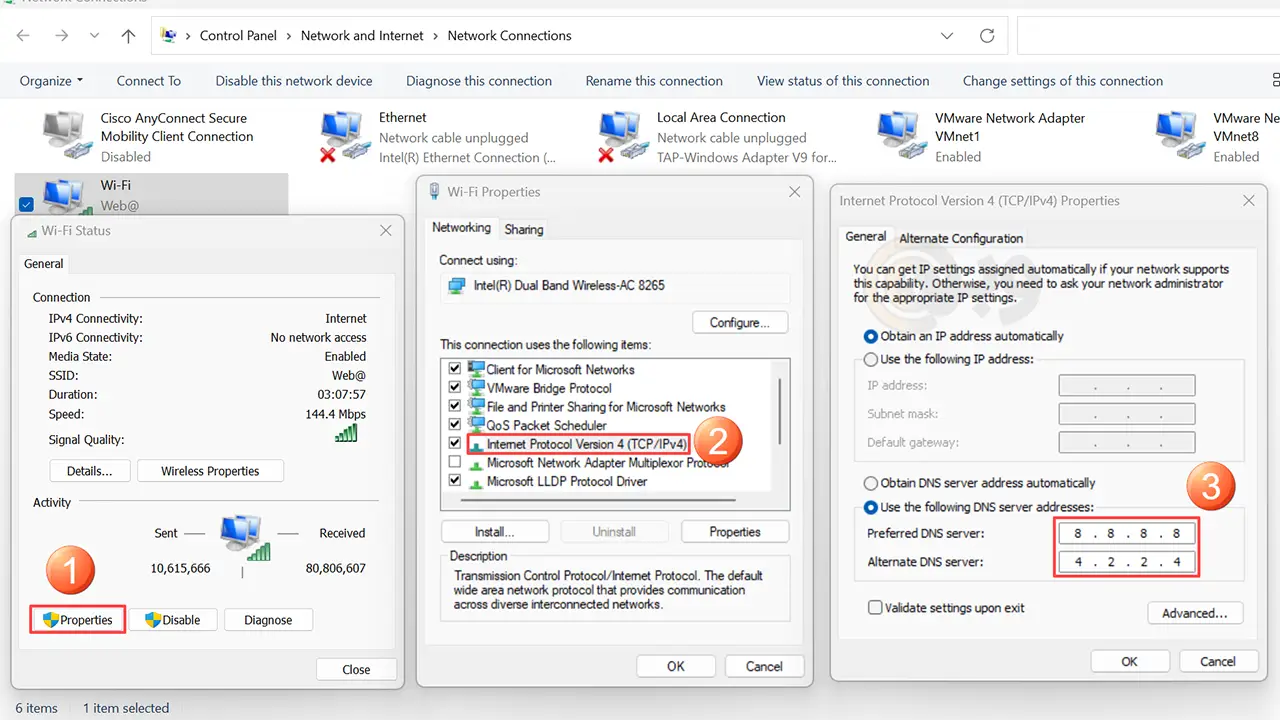1280x720 pixels.
Task: Open recent locations dropdown arrow
Action: [94, 36]
